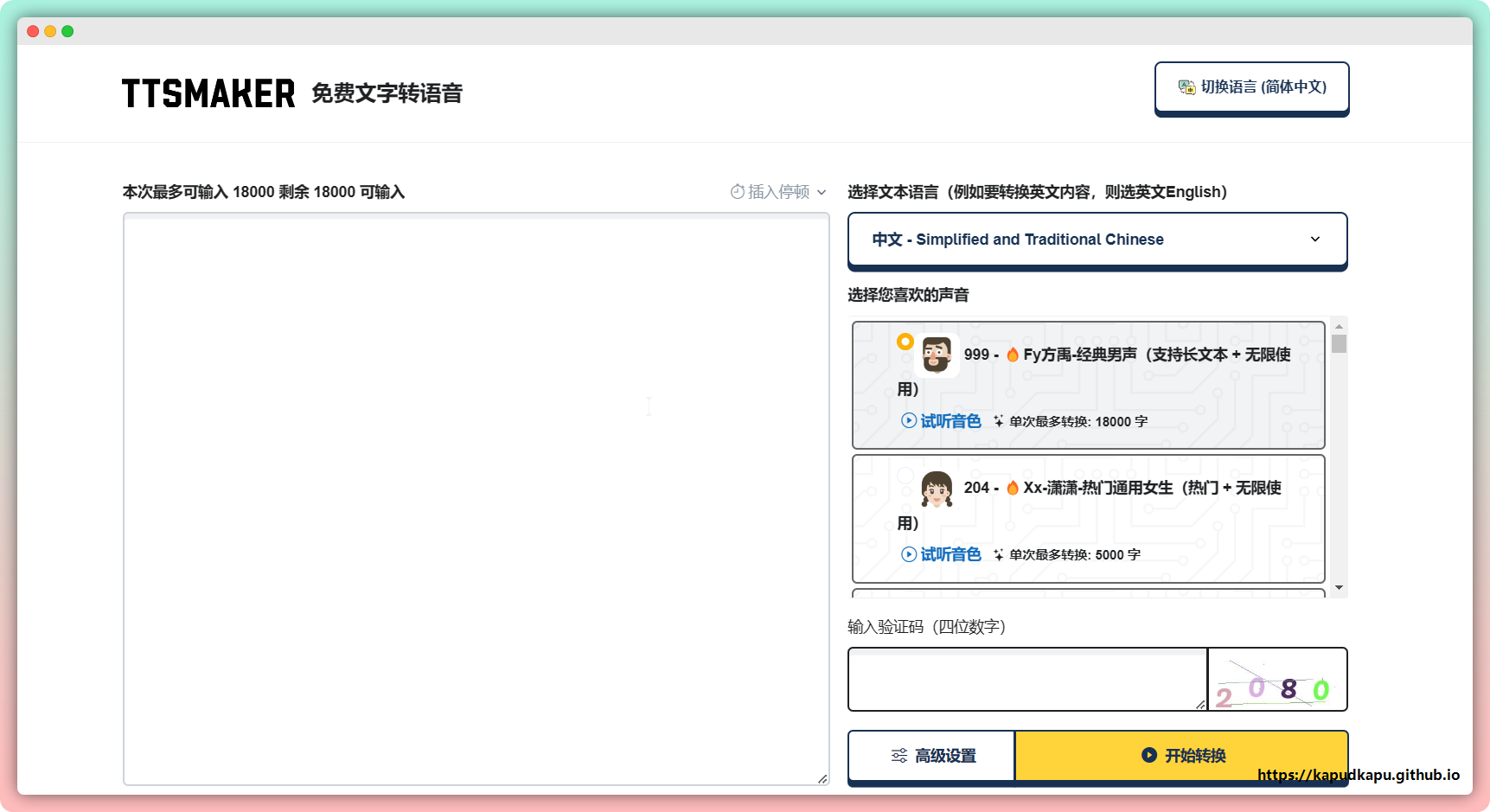Click the 高级设置 advanced settings button
Image resolution: width=1490 pixels, height=812 pixels.
click(x=932, y=756)
